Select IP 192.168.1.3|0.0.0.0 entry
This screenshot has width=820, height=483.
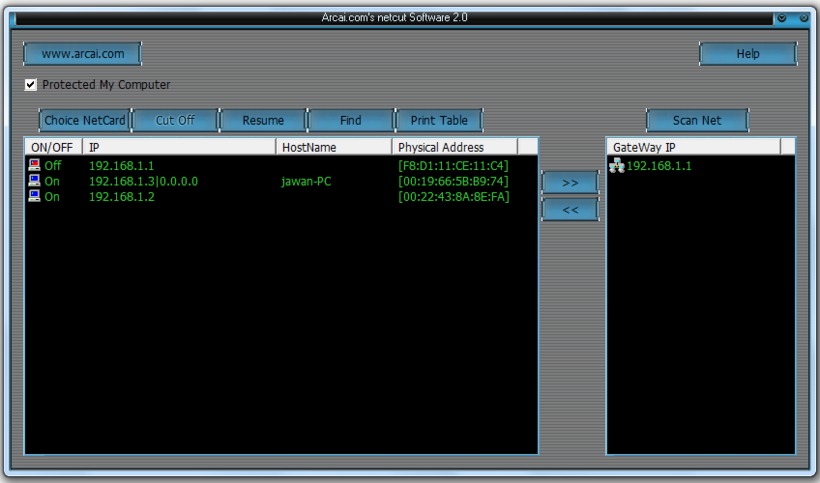(x=143, y=181)
